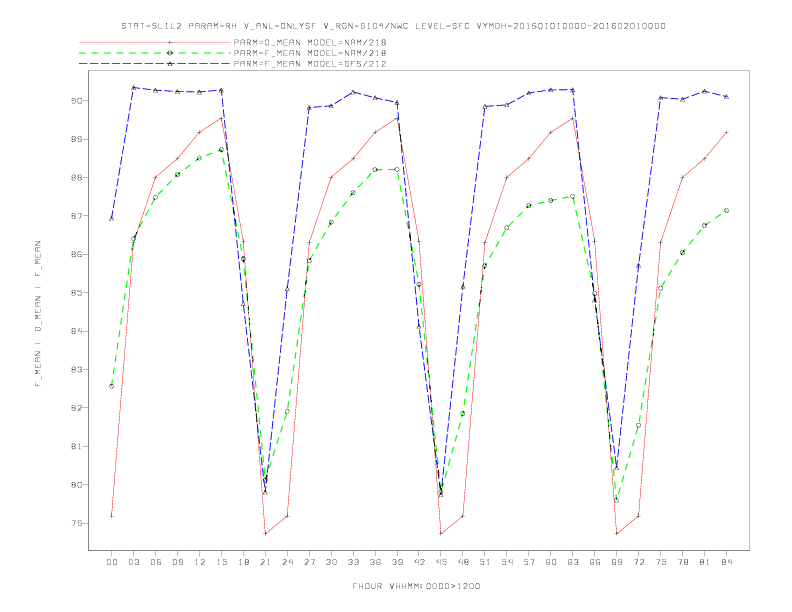Click y-axis tick label 80
This screenshot has height=612, width=792.
click(77, 484)
